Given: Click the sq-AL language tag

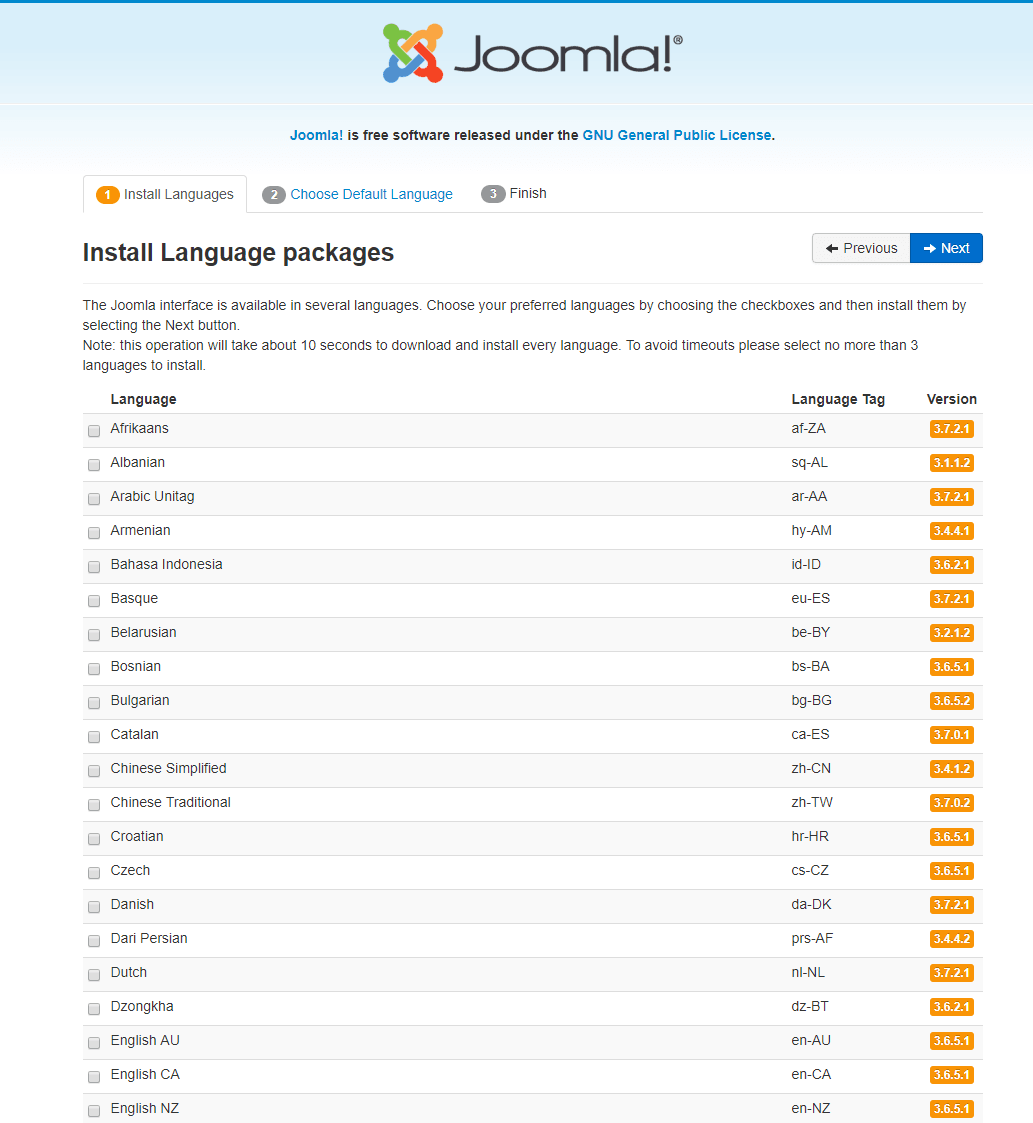Looking at the screenshot, I should (x=809, y=463).
